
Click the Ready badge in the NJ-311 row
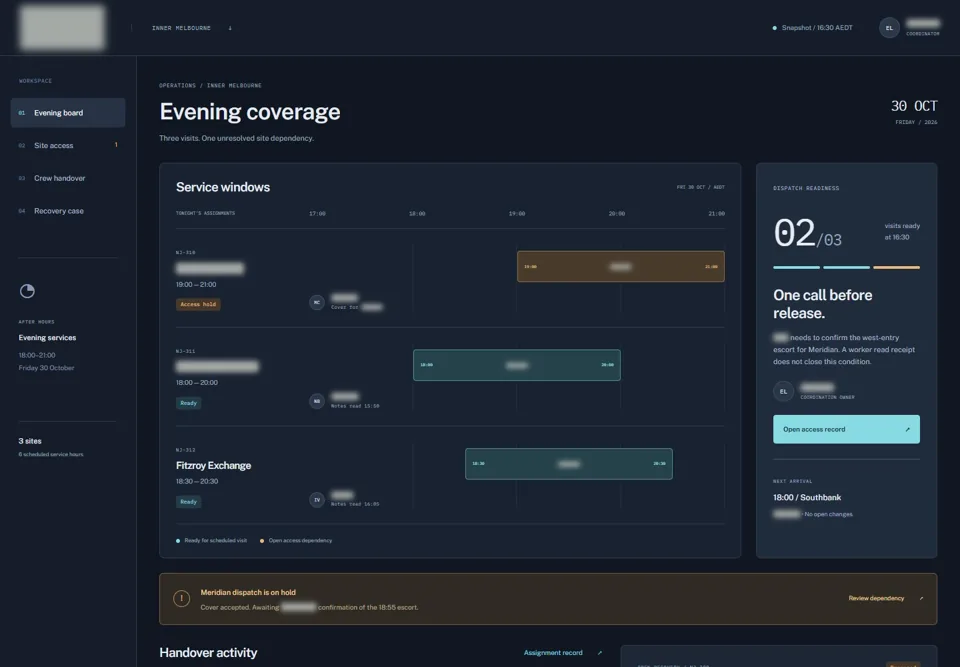[x=189, y=403]
